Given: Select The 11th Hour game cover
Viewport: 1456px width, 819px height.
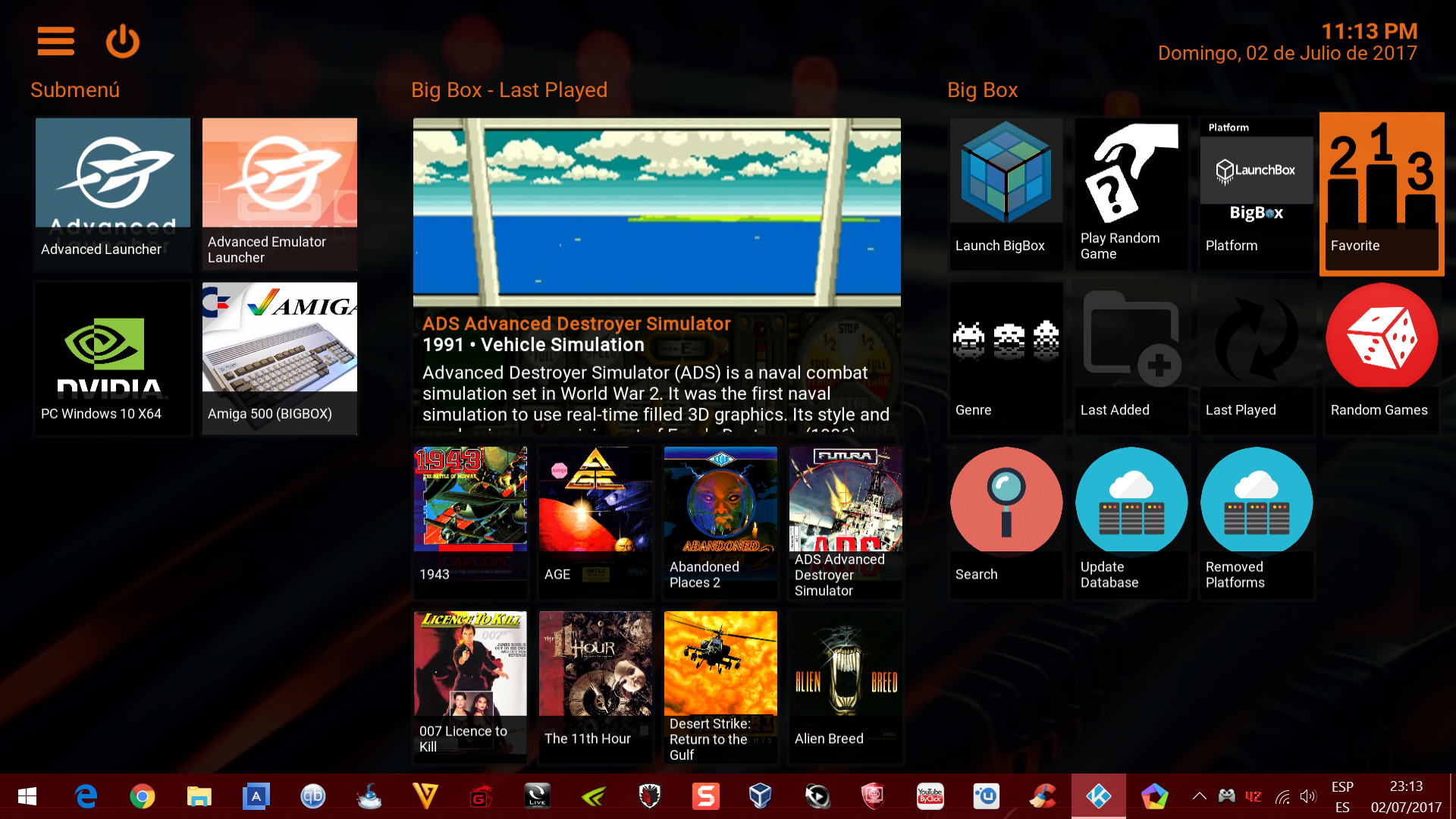Looking at the screenshot, I should pyautogui.click(x=595, y=688).
